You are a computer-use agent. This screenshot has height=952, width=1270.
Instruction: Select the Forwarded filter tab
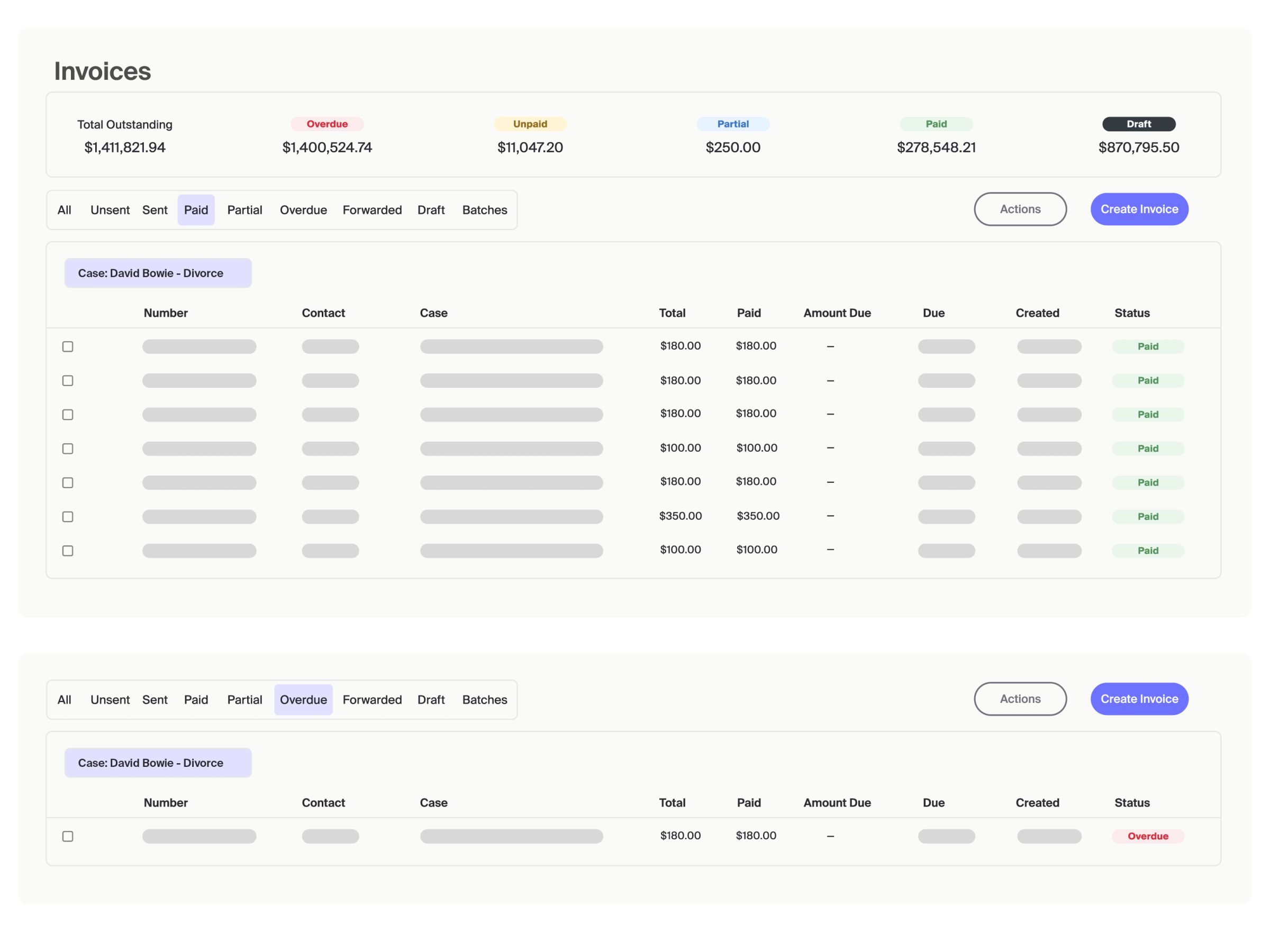(x=372, y=209)
